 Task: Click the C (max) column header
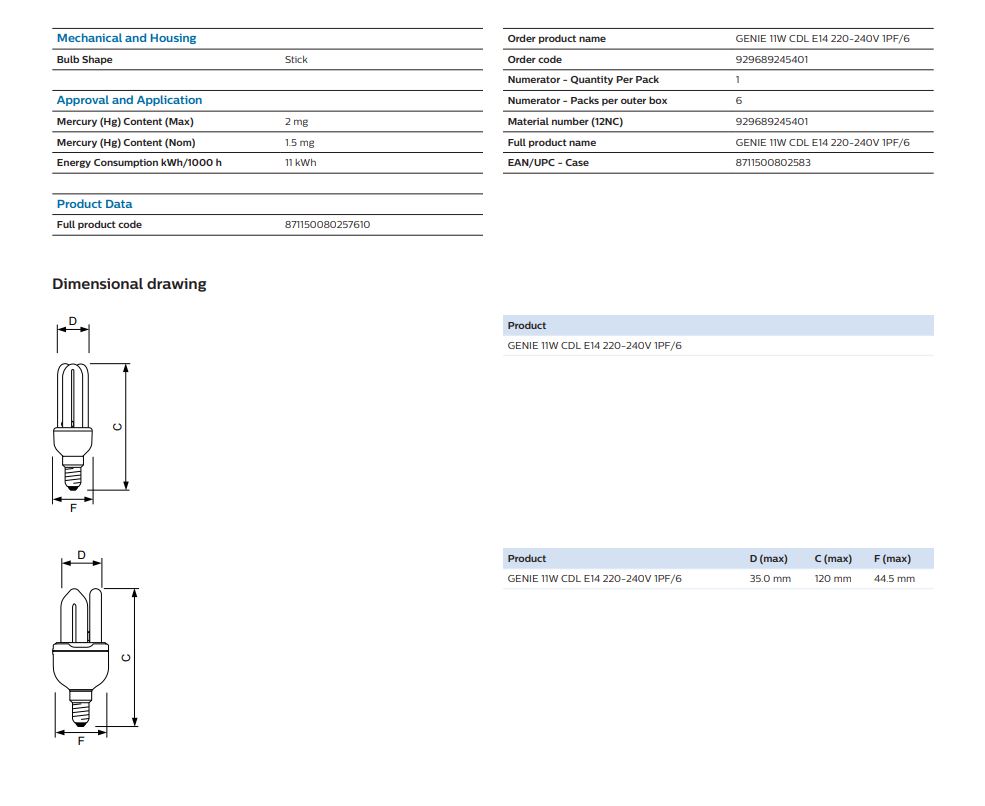click(833, 558)
